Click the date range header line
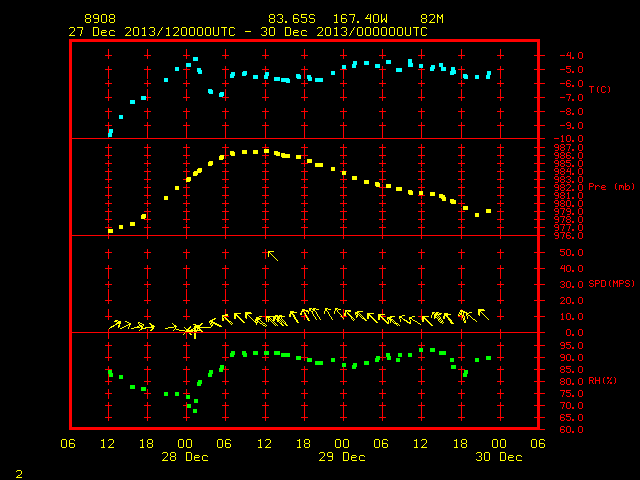This screenshot has height=480, width=640. click(248, 32)
